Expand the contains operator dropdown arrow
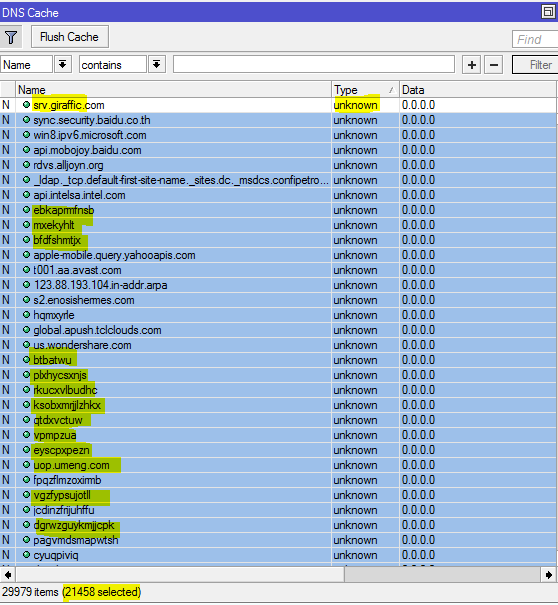Screen dimensions: 558x605 (x=157, y=64)
